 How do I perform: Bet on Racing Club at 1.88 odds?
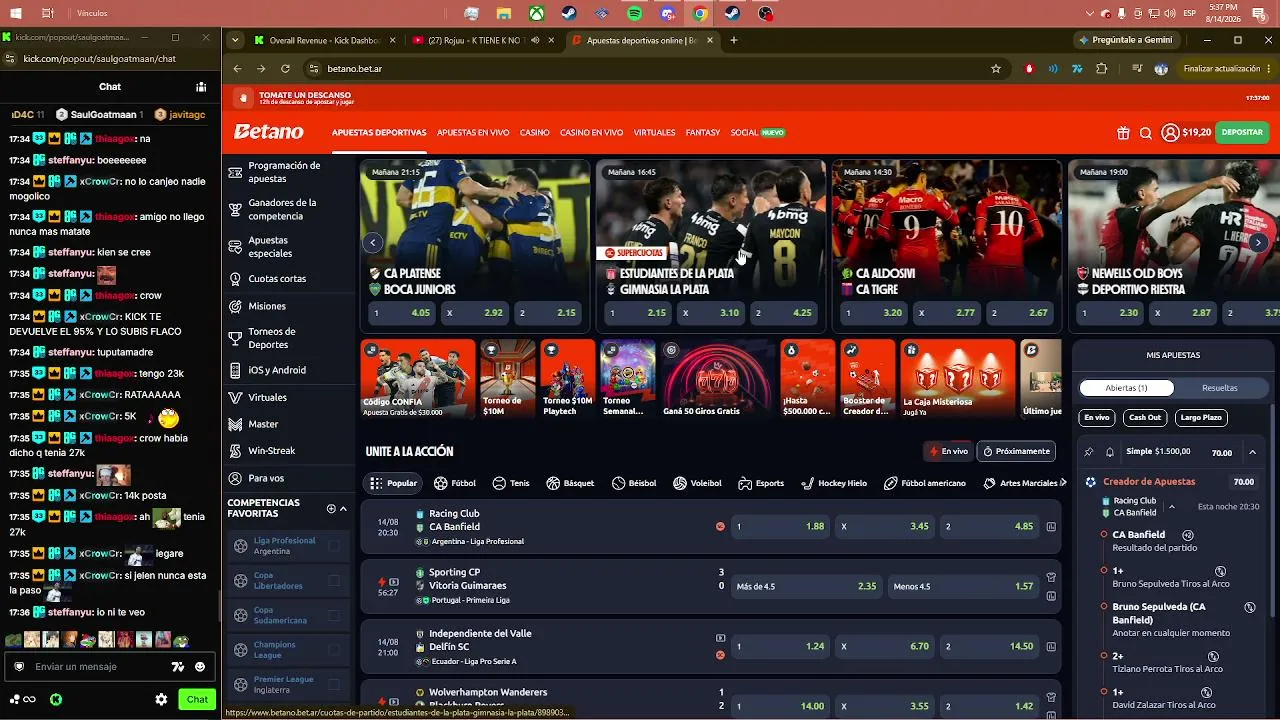[x=780, y=526]
